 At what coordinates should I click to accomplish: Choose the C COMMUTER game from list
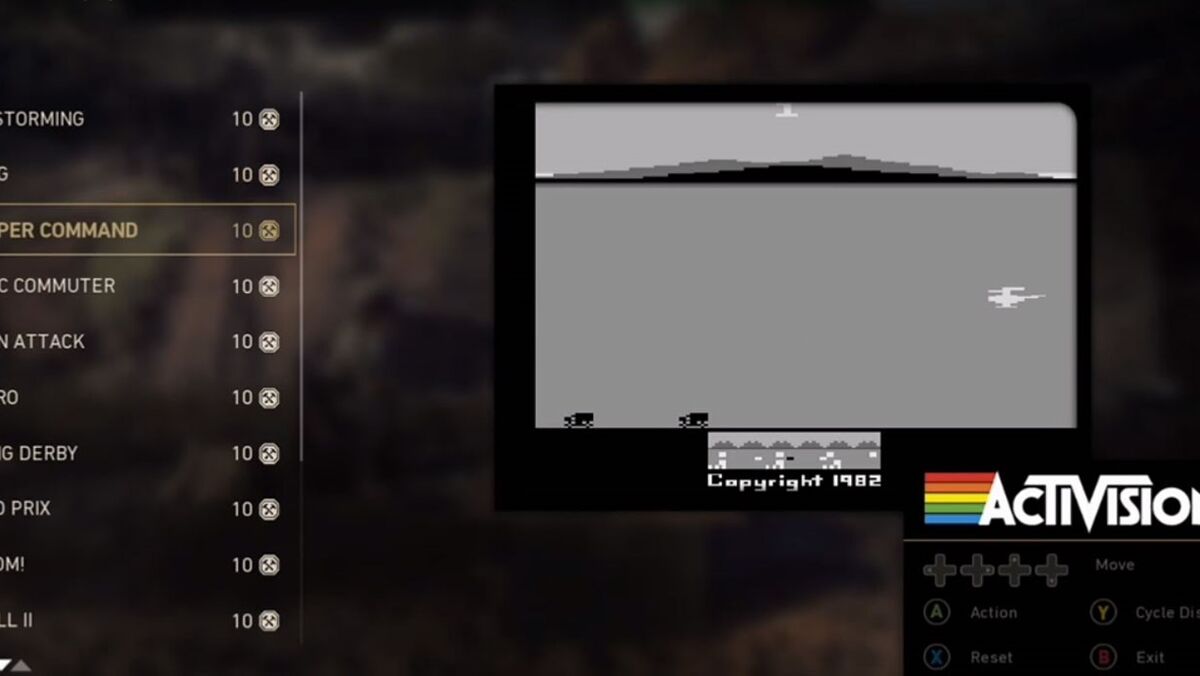click(60, 287)
